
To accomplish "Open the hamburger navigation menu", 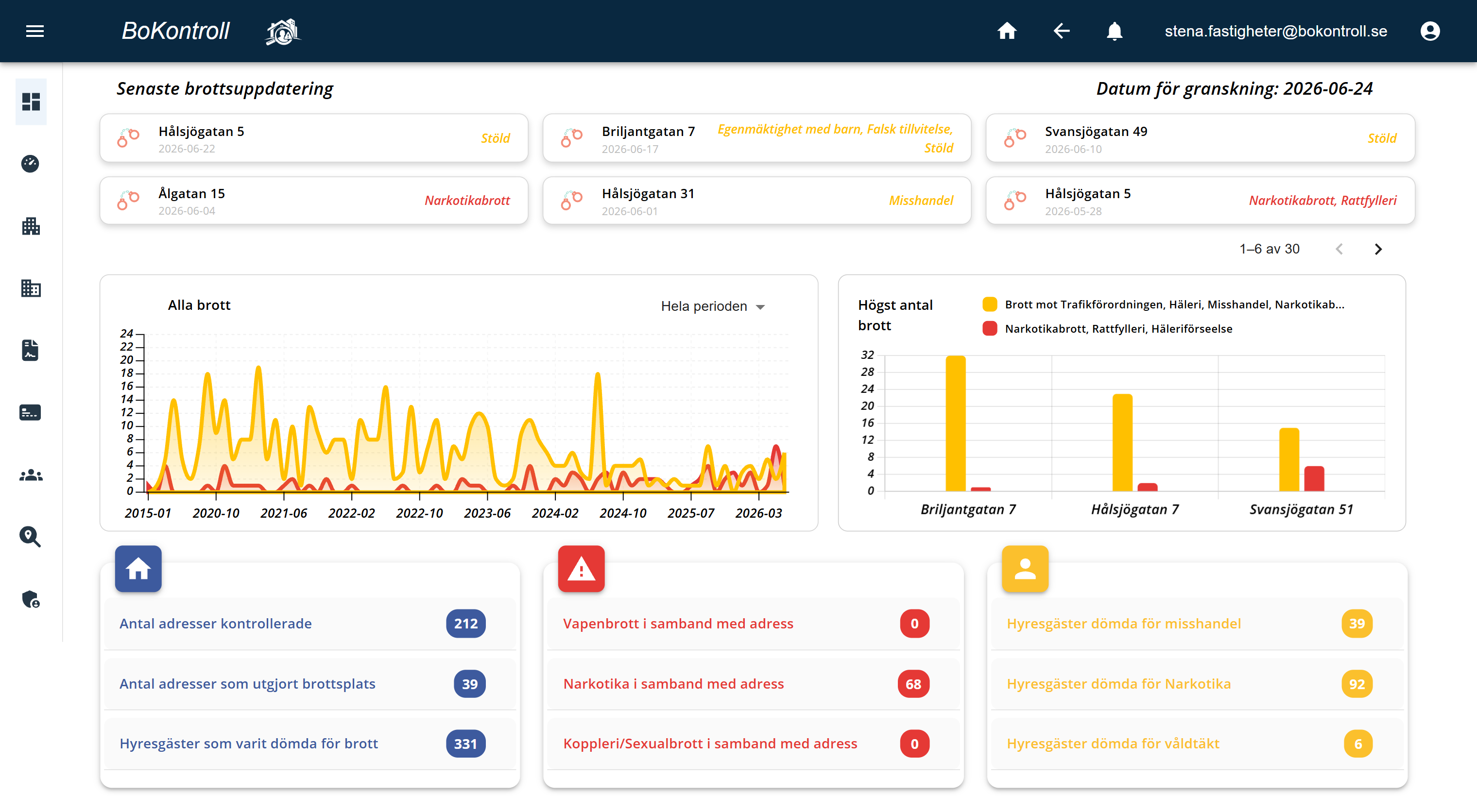I will [35, 31].
